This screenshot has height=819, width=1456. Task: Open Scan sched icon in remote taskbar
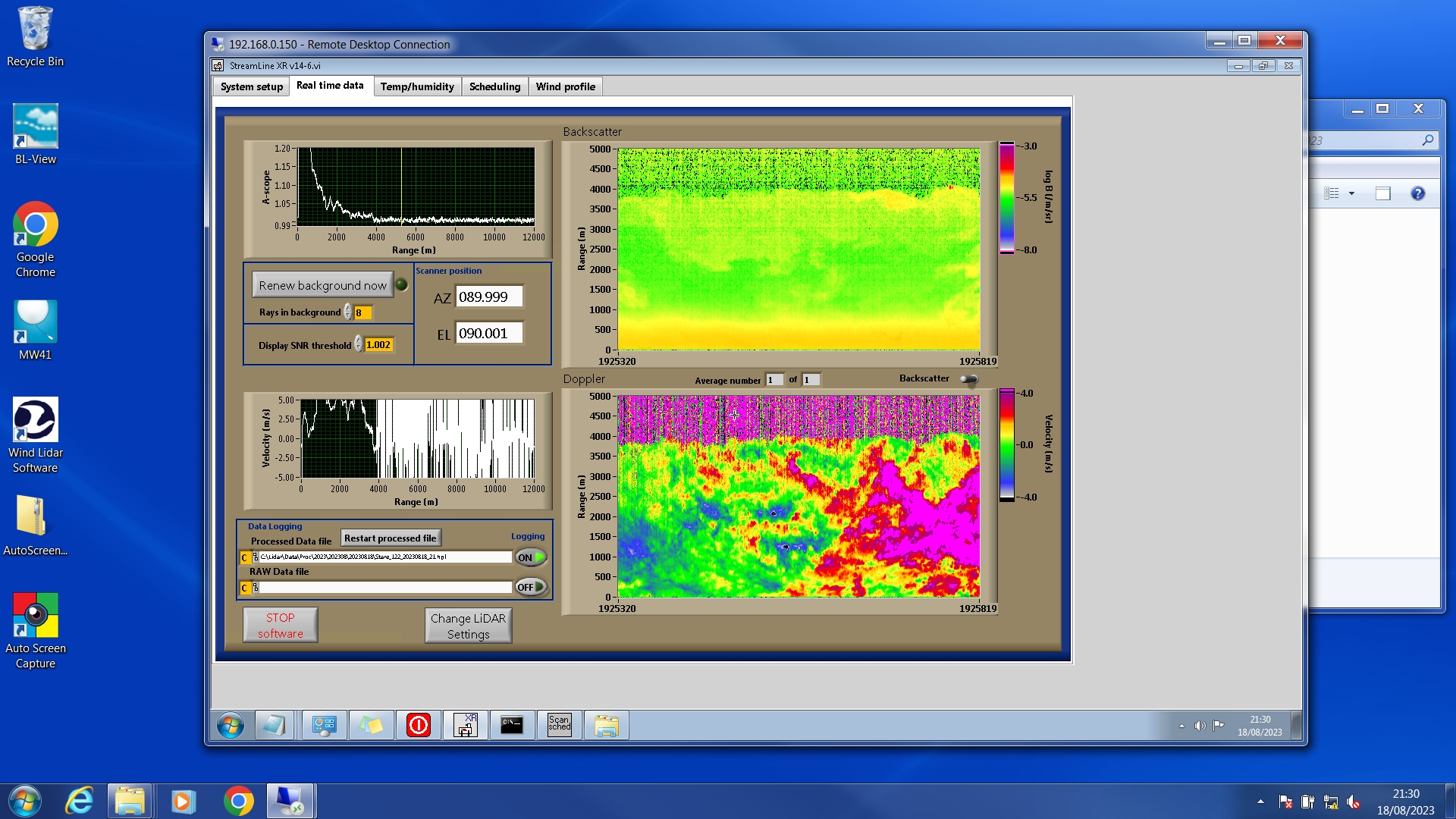tap(559, 725)
